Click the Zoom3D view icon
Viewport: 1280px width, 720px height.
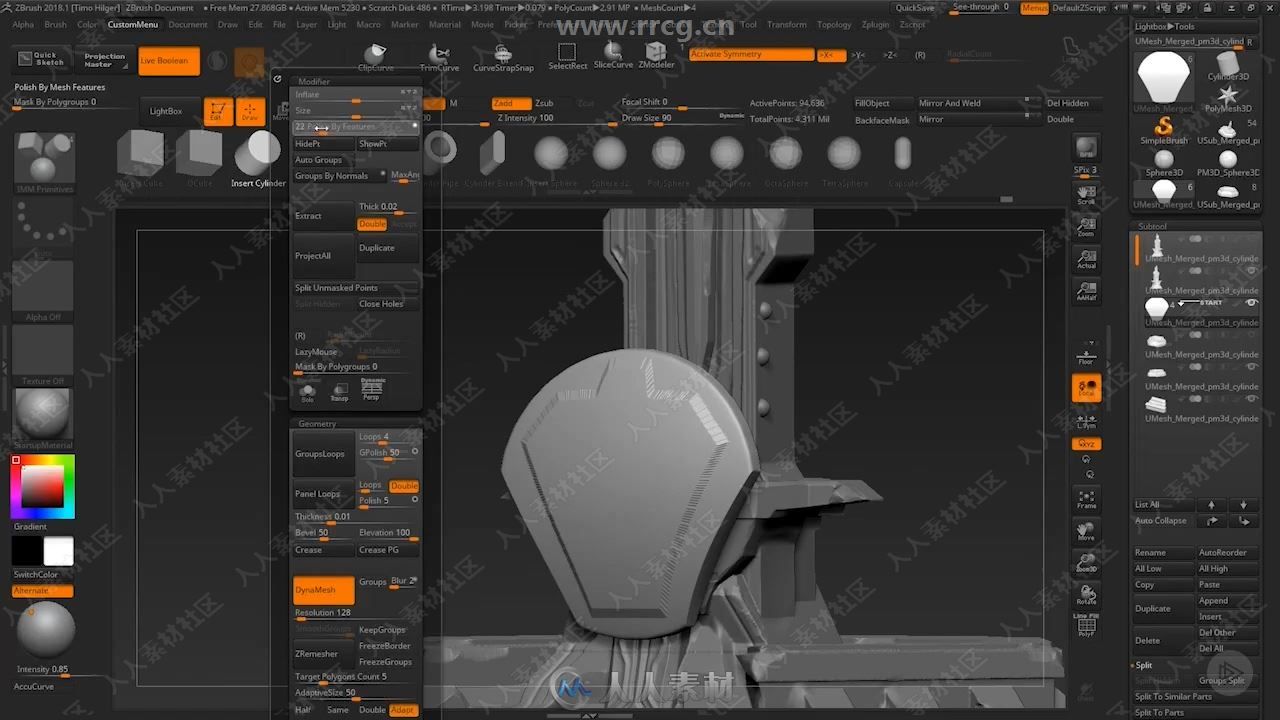point(1086,562)
